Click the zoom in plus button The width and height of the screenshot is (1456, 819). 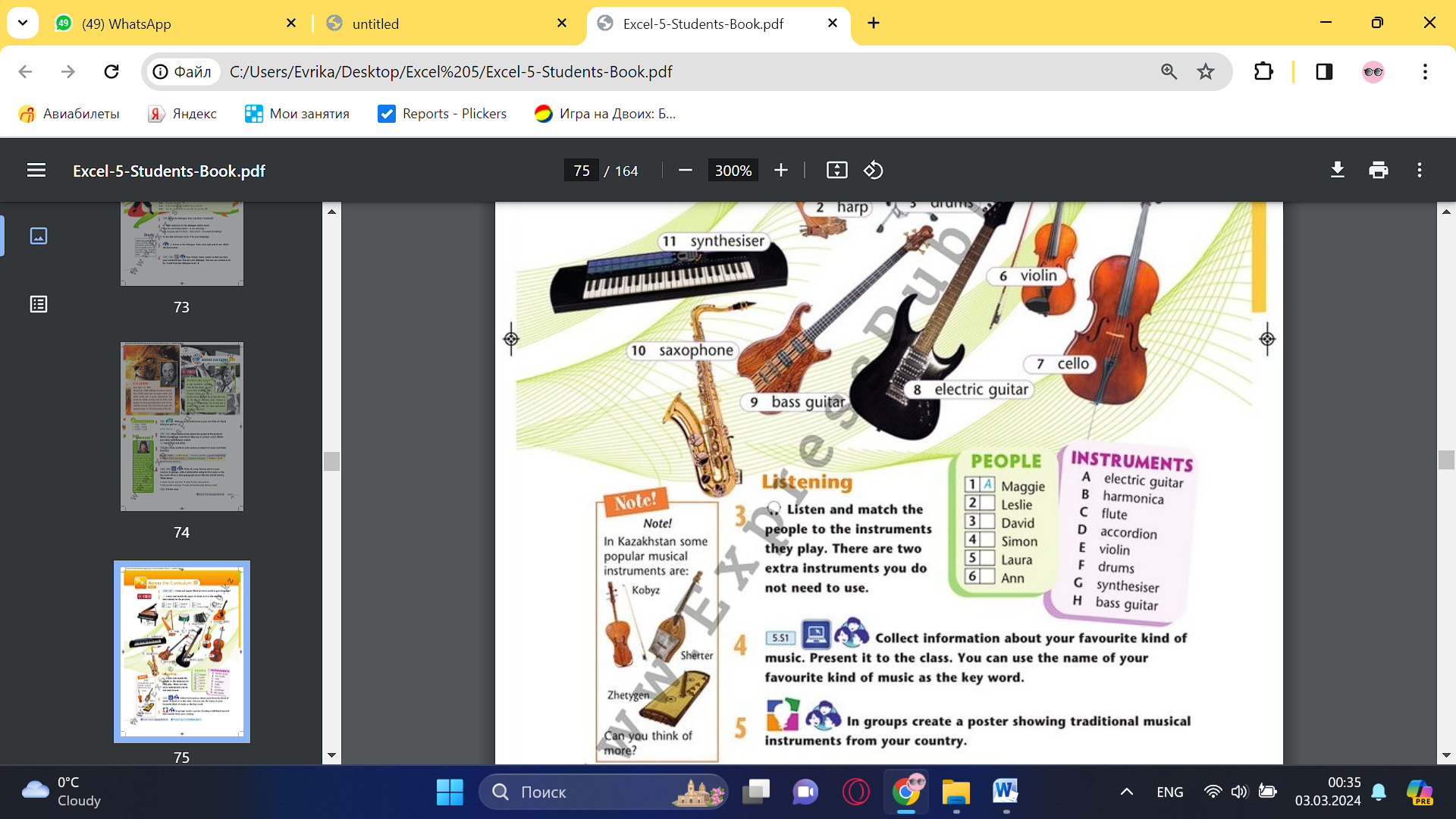click(x=781, y=171)
